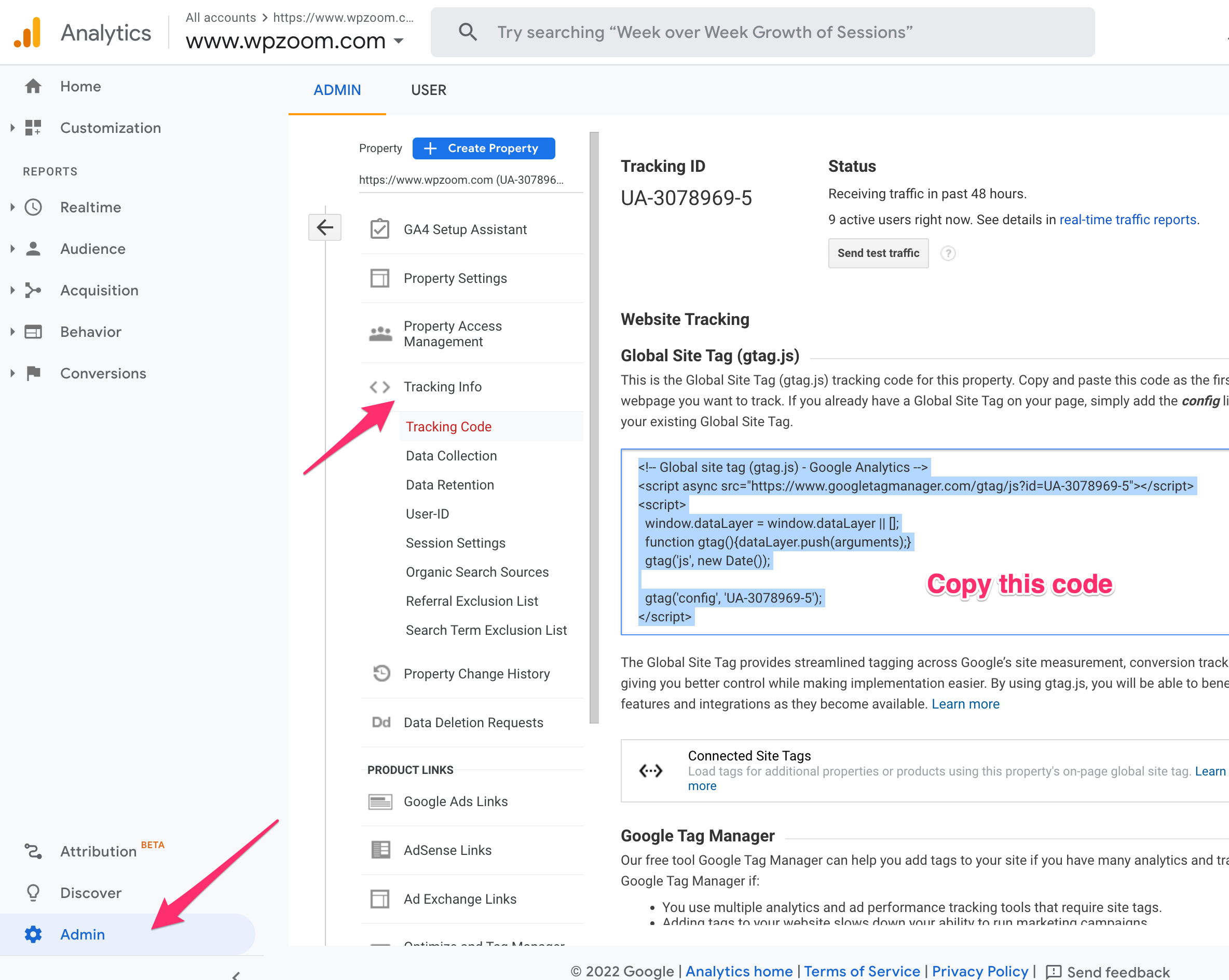Screen dimensions: 1229x980
Task: Click the All accounts breadcrumb
Action: 221,18
